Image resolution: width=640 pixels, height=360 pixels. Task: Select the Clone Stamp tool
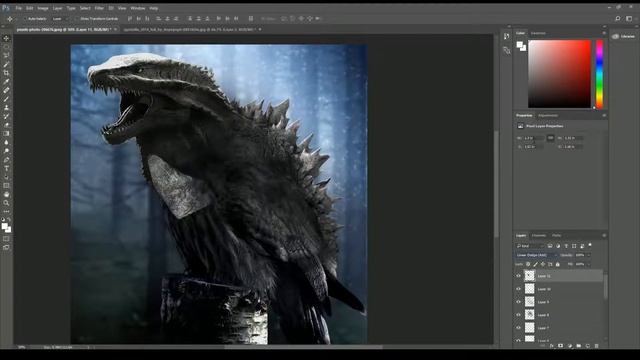pos(6,107)
